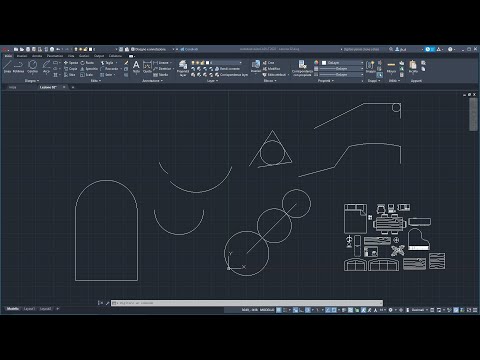Click the Sposta (Move) tool
480x360 pixels.
tap(71, 63)
